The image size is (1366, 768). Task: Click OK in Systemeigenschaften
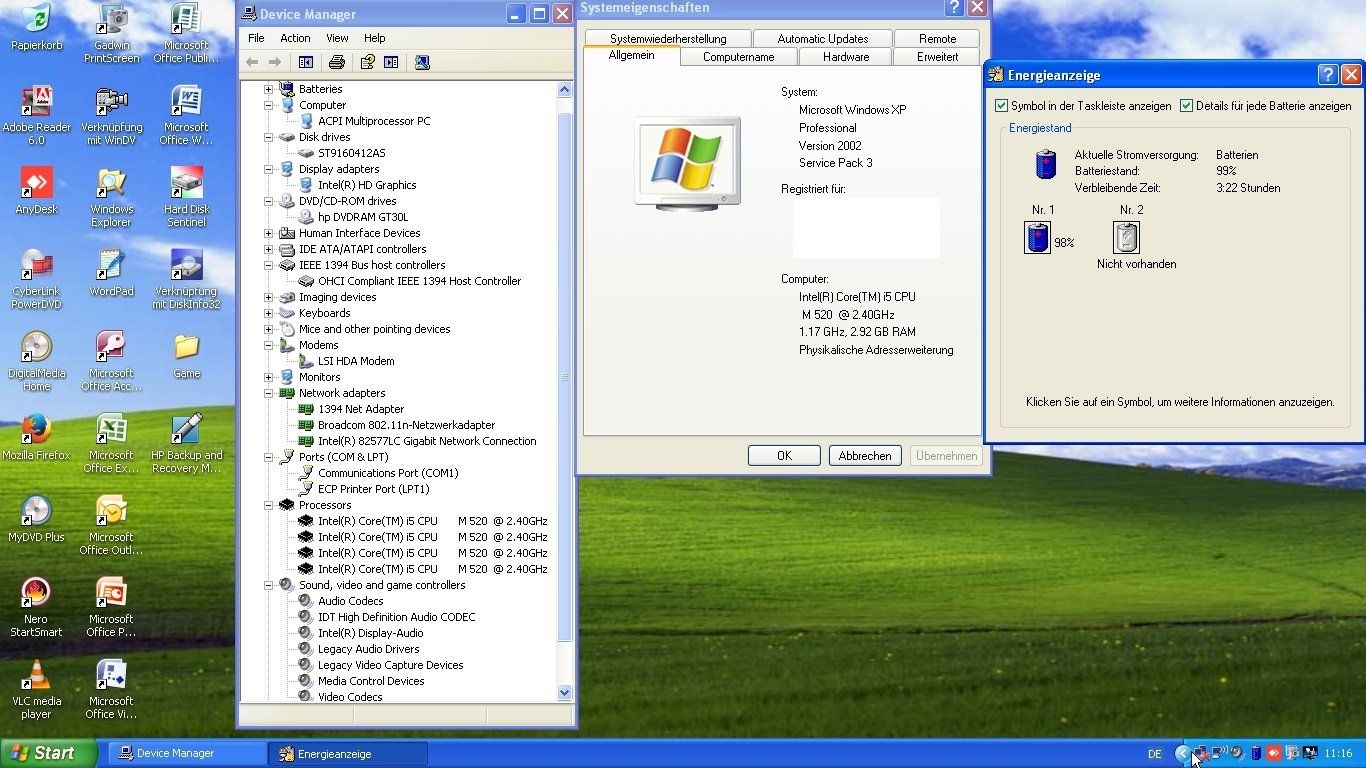[x=784, y=455]
